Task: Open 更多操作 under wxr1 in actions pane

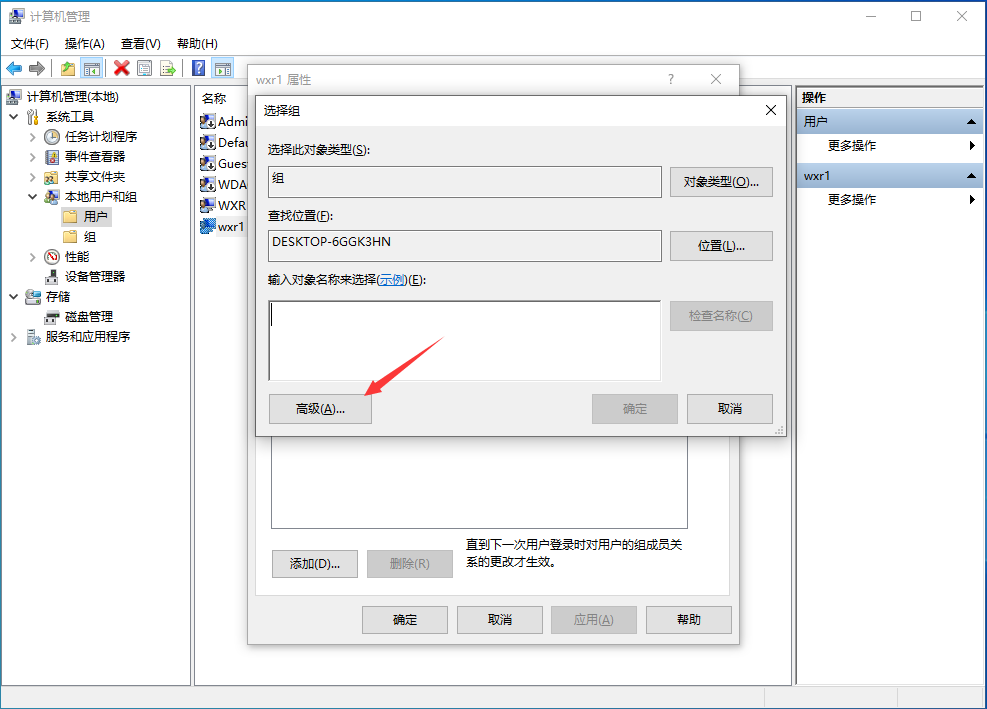Action: point(852,200)
